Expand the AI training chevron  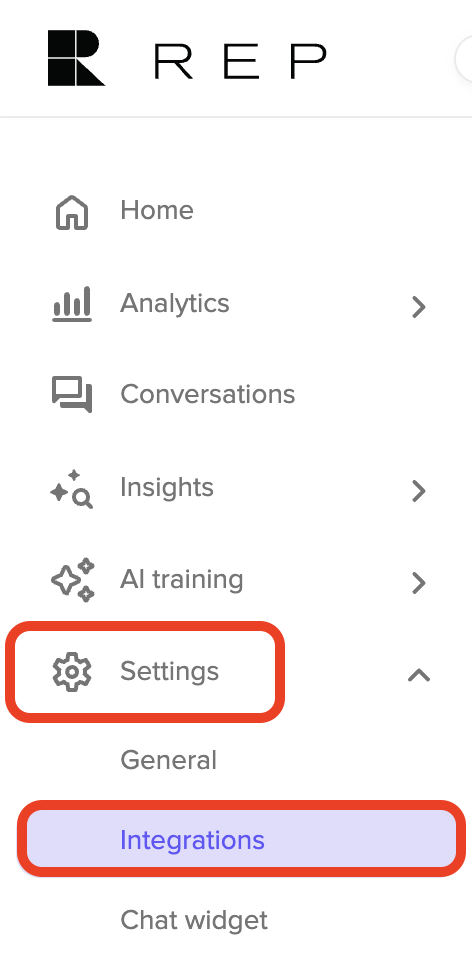(419, 583)
